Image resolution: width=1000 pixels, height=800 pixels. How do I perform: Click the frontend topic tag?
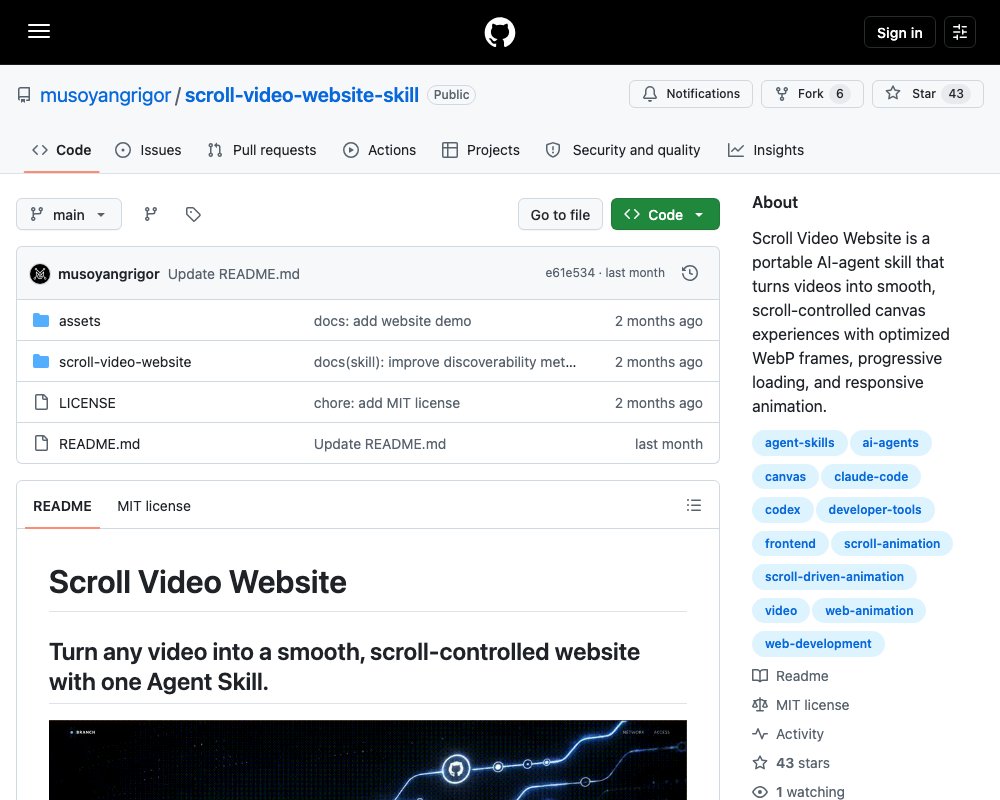pos(790,544)
